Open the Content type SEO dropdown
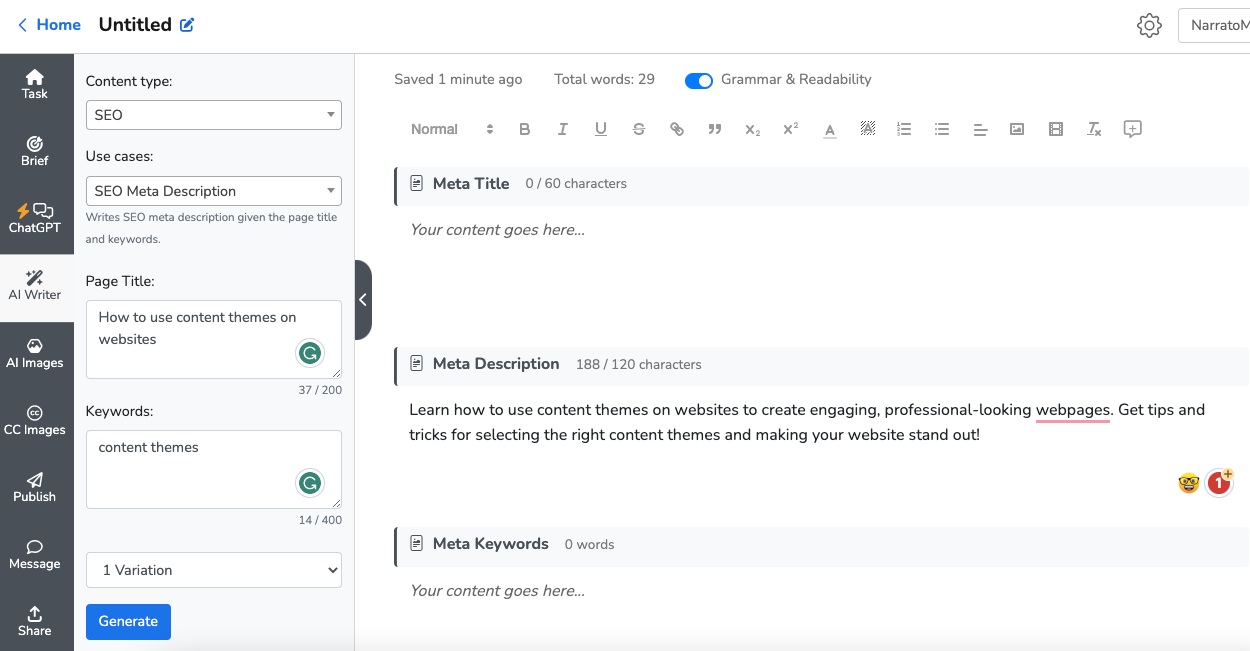 213,115
